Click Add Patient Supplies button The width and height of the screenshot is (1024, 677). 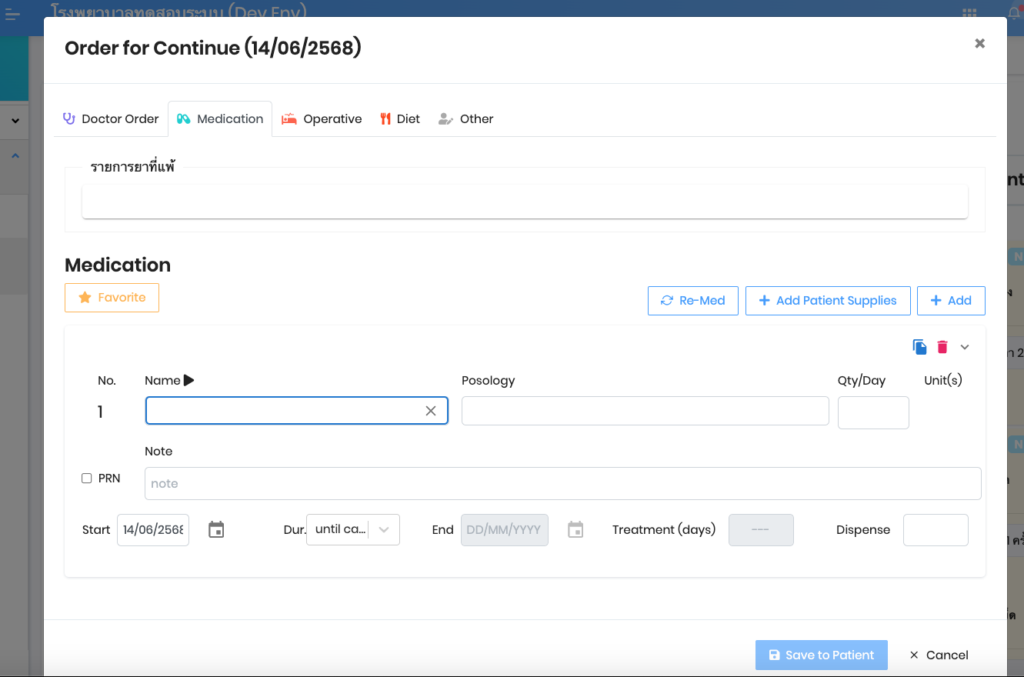click(827, 301)
